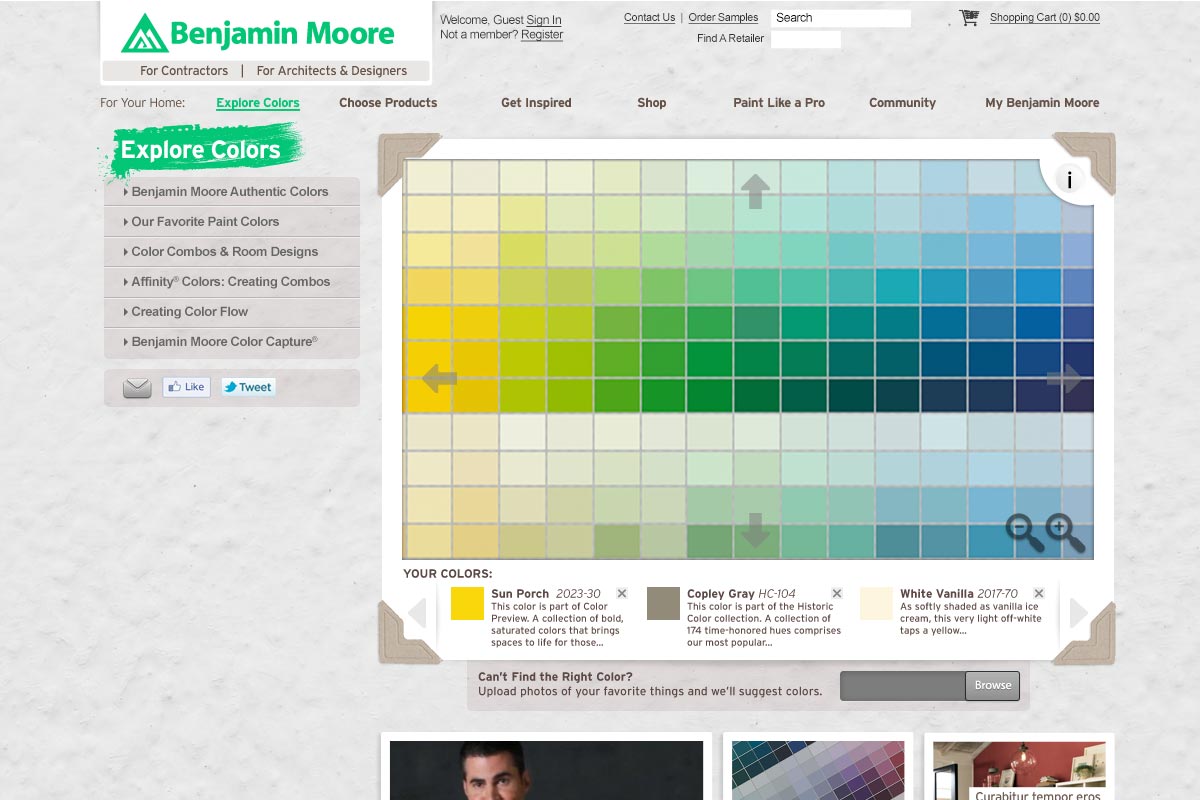Expand Benjamin Moore Authentic Colors section
1200x800 pixels.
click(229, 192)
